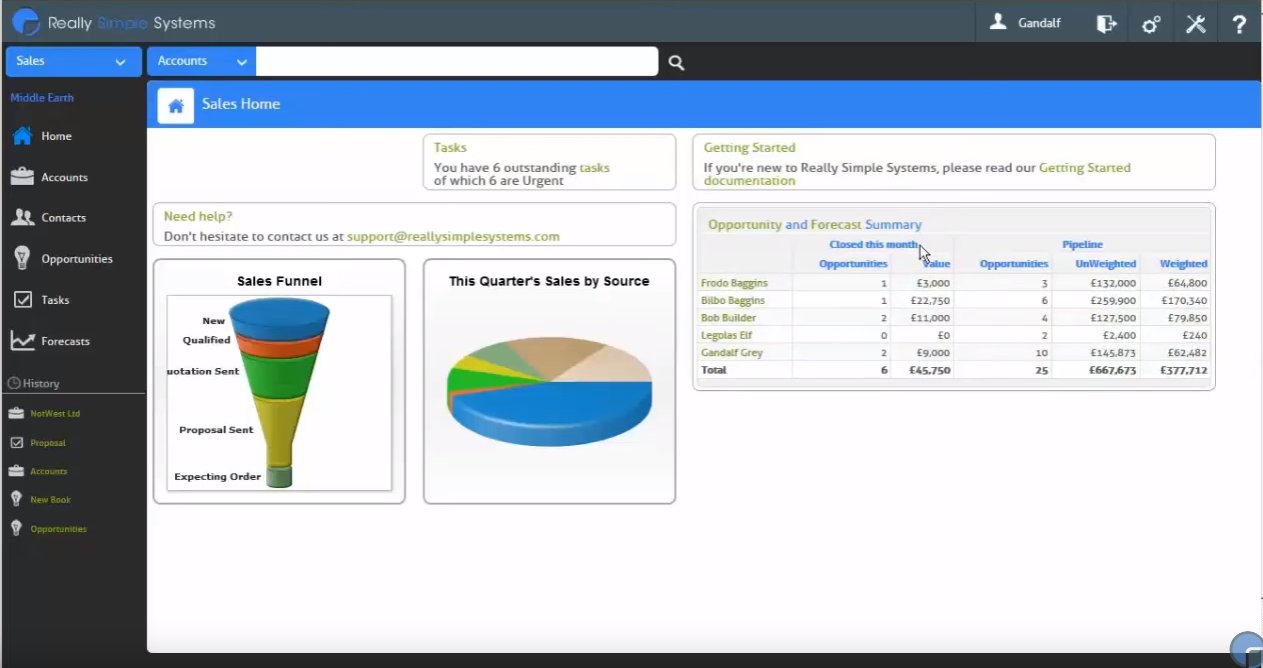This screenshot has height=668, width=1263.
Task: Expand the Accounts search scope dropdown
Action: pos(202,61)
